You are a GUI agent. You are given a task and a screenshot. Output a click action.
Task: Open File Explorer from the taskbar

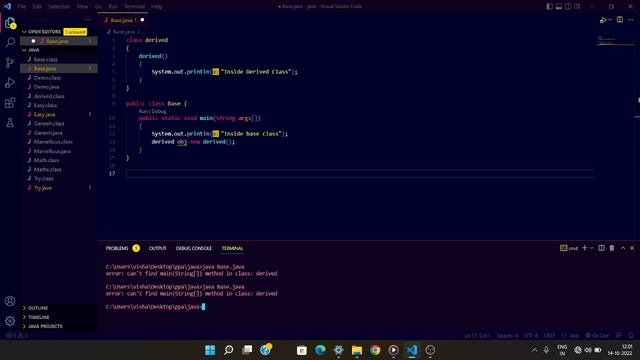point(357,350)
